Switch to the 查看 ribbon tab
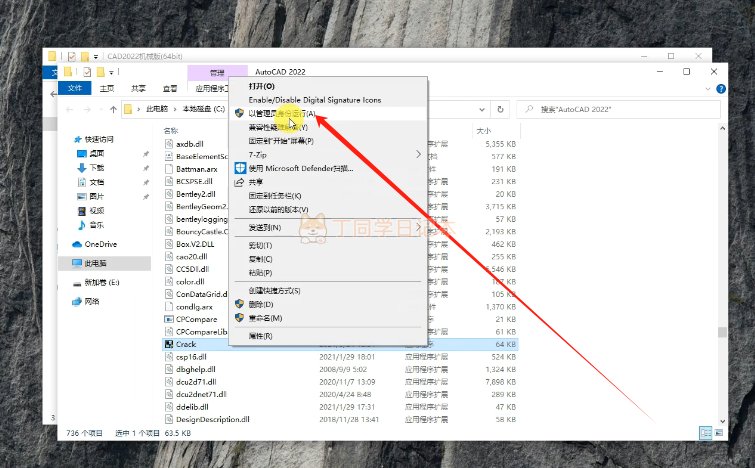This screenshot has height=468, width=755. tap(169, 88)
